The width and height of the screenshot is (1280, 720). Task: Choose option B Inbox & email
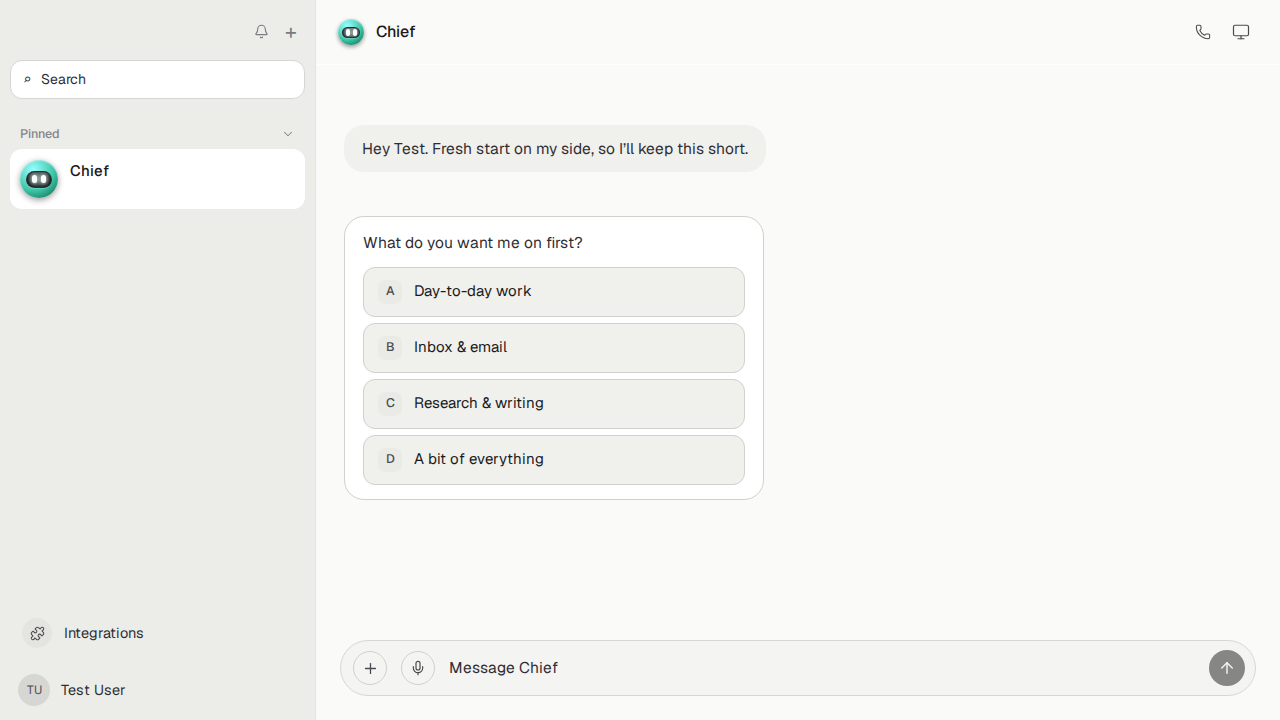pos(554,348)
